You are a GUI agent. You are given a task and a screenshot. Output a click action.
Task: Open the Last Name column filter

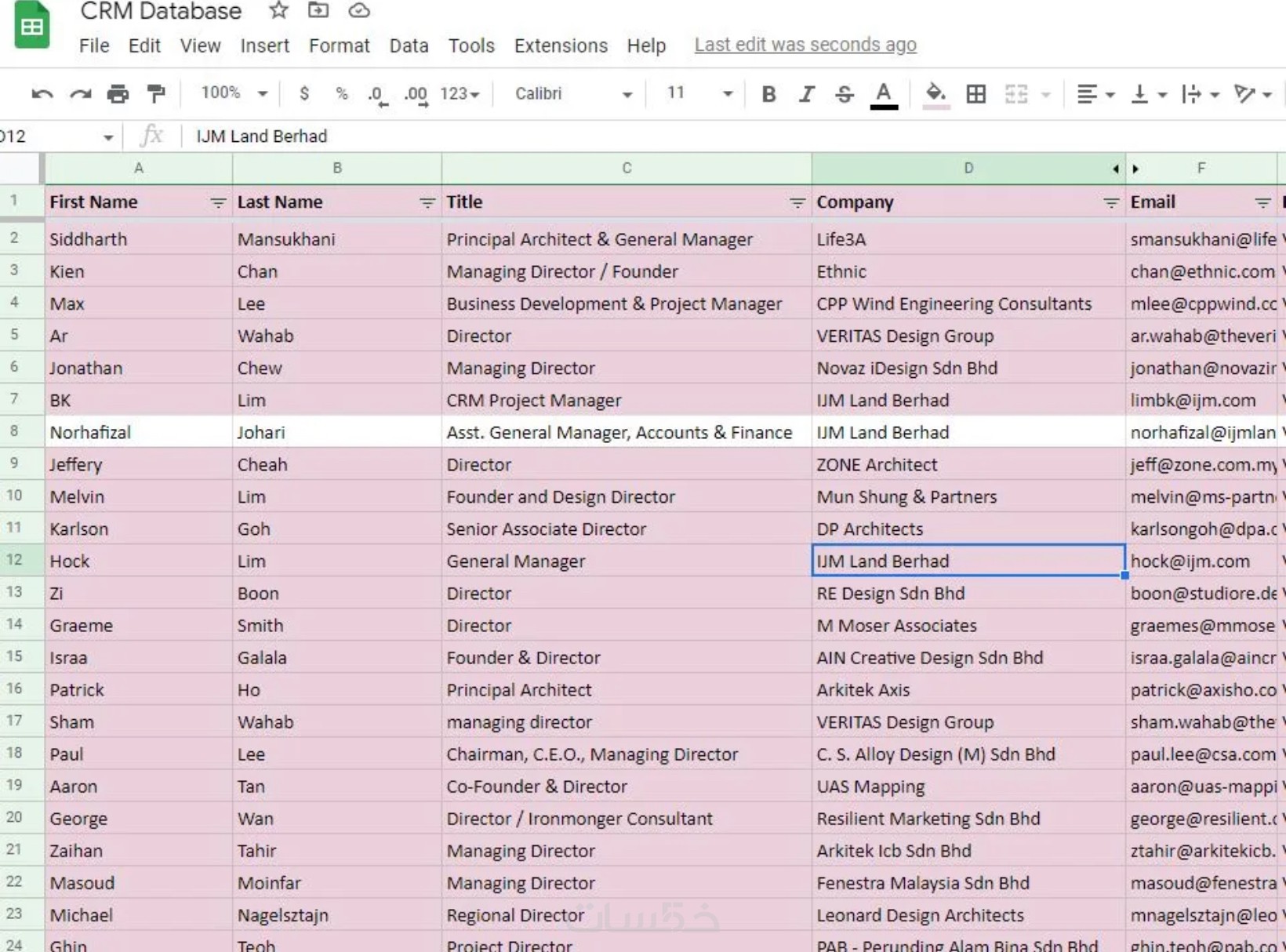pyautogui.click(x=427, y=203)
